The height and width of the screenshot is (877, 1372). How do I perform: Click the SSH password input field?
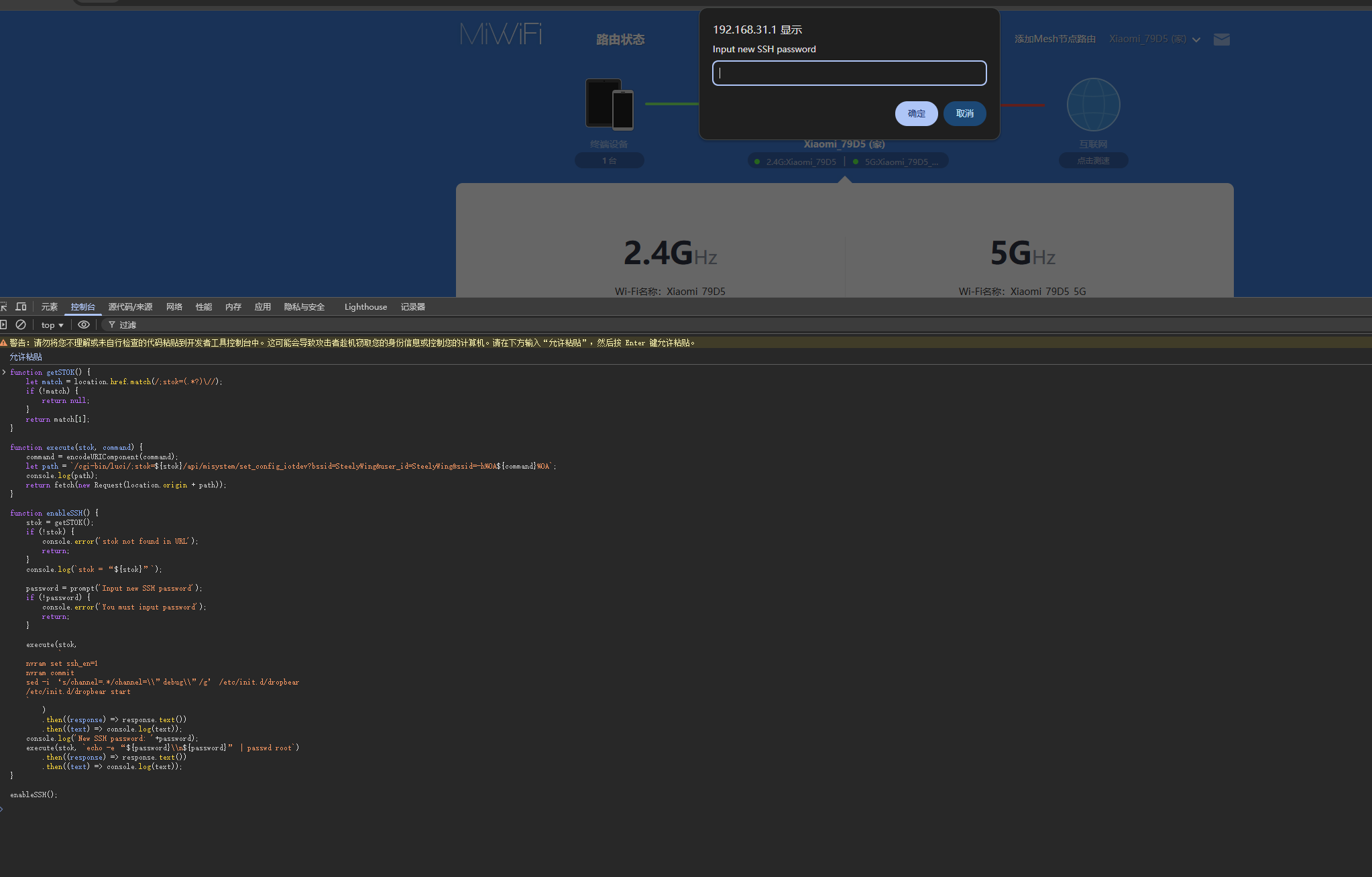tap(849, 73)
